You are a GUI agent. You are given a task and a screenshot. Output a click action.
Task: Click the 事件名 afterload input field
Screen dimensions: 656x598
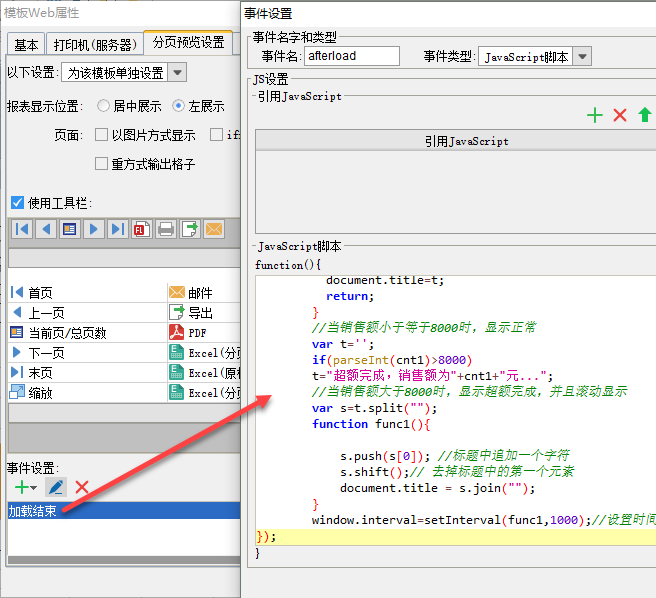(352, 56)
